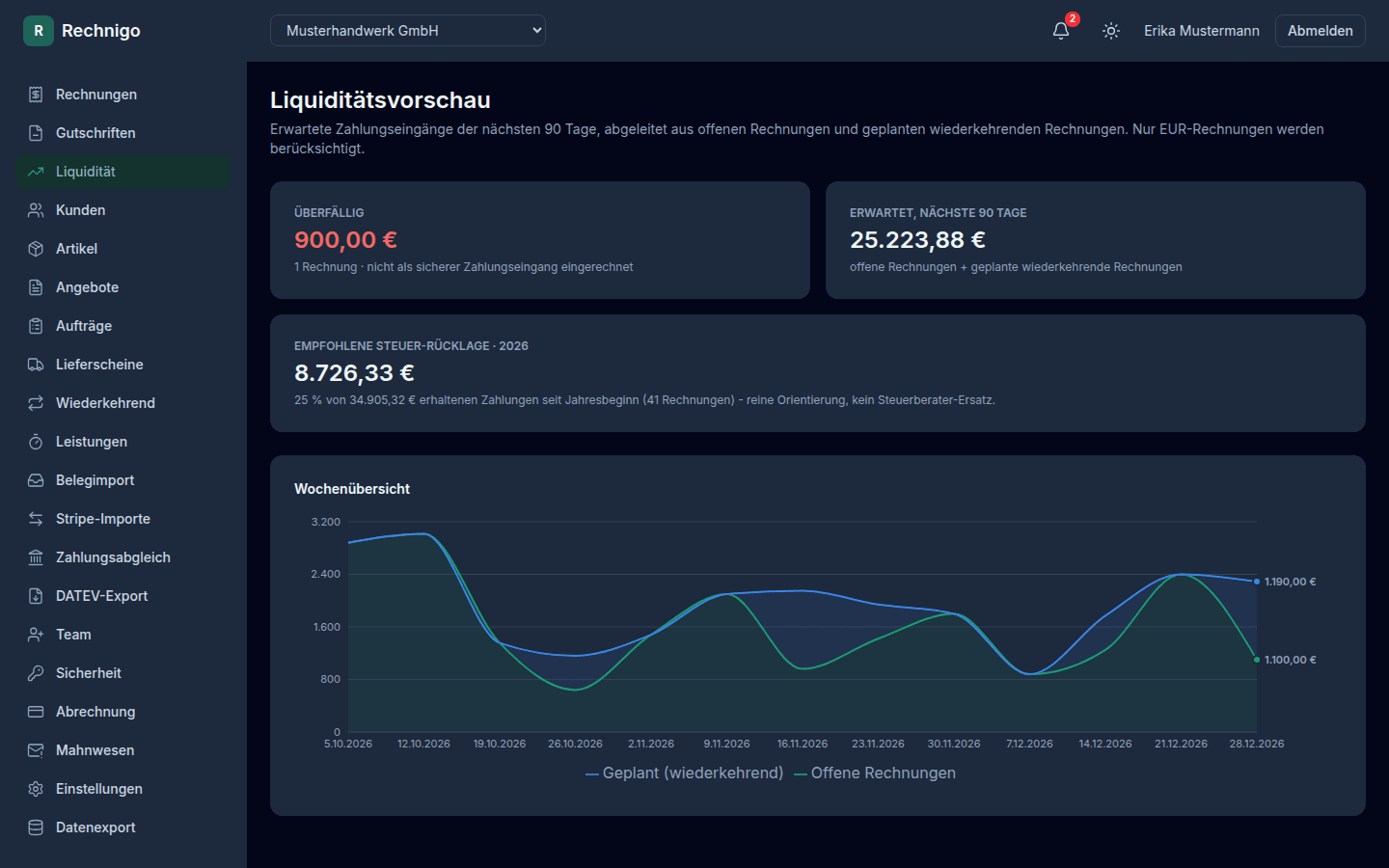Click the user name Erika Mustermann

[x=1202, y=31]
